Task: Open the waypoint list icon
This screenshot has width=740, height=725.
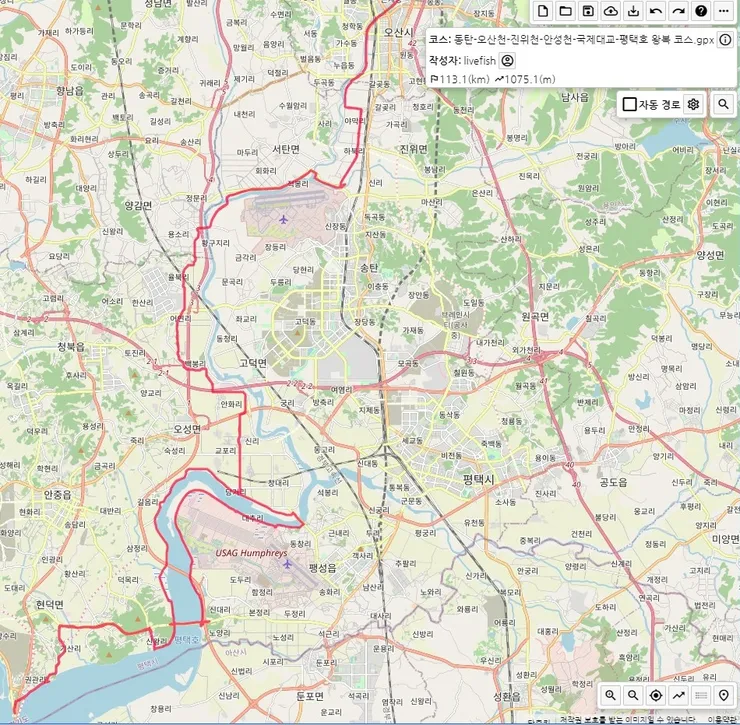Action: pos(701,695)
